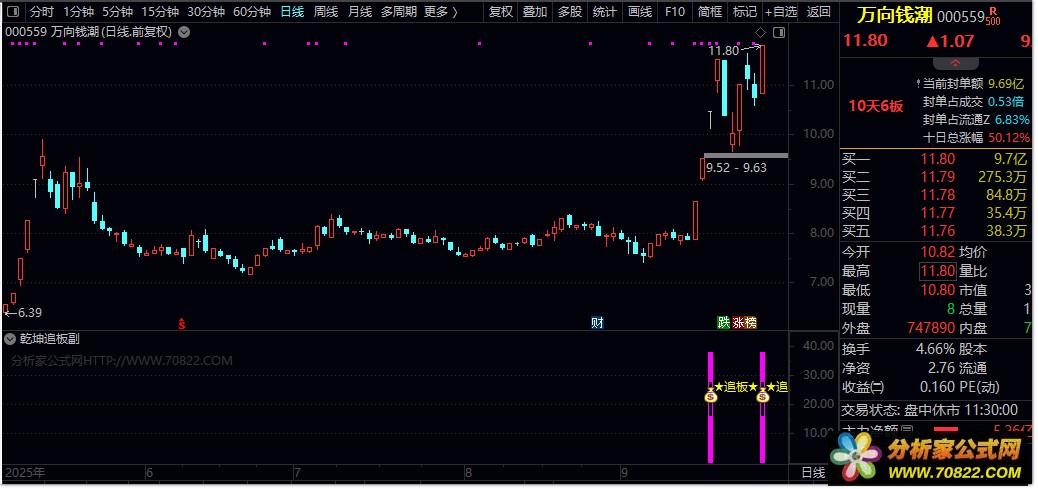
Task: Expand the 乾坤追板副 indicator dropdown
Action: pos(10,339)
